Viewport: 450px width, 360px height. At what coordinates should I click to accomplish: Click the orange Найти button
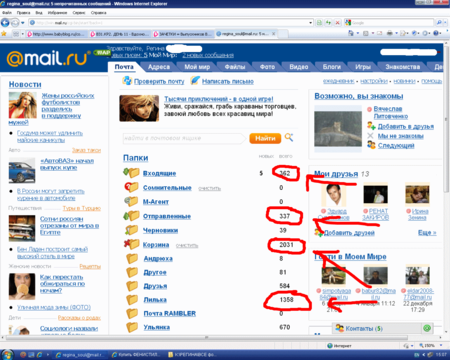265,138
